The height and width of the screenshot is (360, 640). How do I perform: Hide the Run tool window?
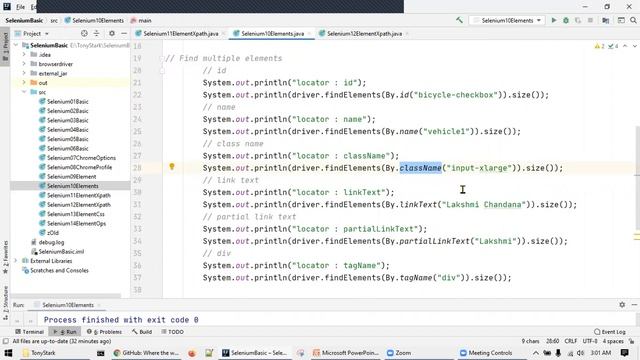(x=634, y=304)
